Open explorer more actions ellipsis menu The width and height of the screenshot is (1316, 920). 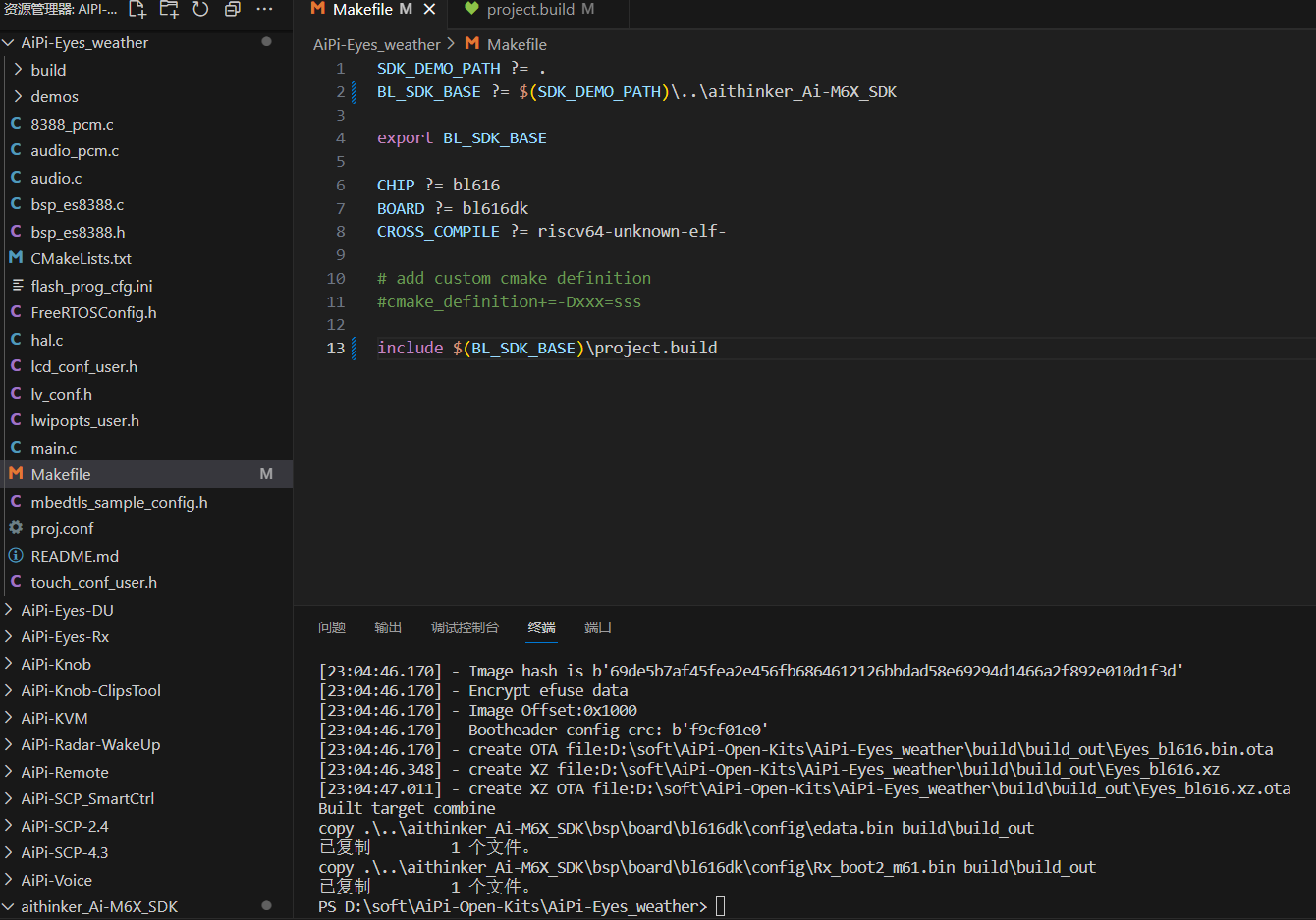click(x=264, y=10)
